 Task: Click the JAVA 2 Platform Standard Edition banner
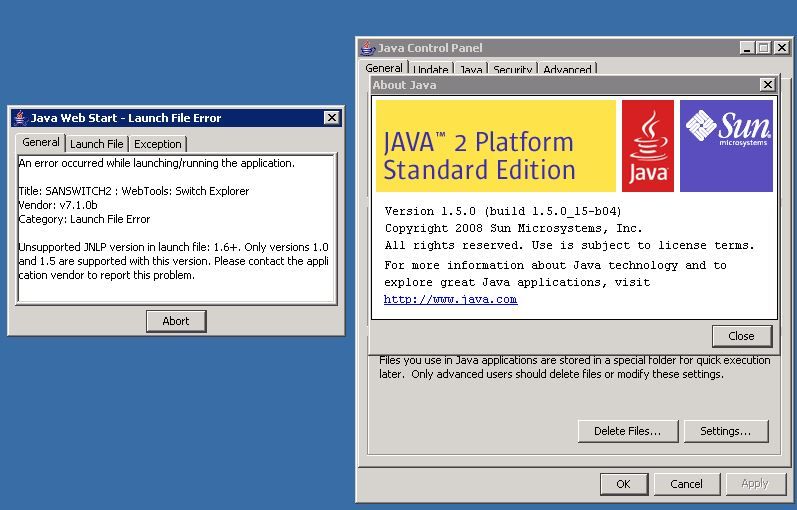click(496, 146)
